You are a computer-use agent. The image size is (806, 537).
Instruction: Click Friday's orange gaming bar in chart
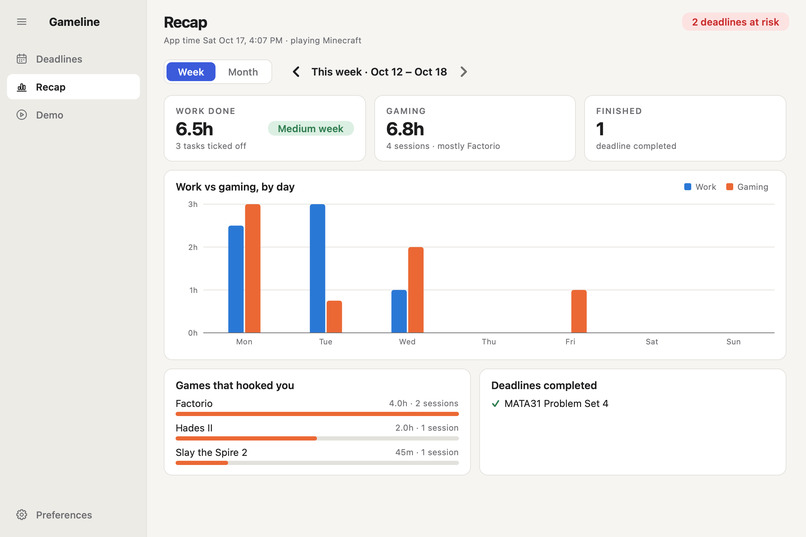coord(579,311)
